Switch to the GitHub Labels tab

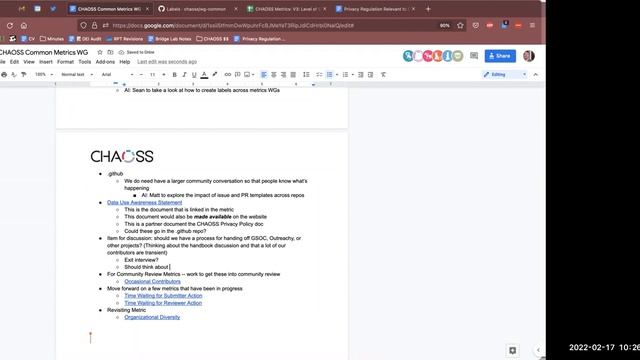click(197, 9)
